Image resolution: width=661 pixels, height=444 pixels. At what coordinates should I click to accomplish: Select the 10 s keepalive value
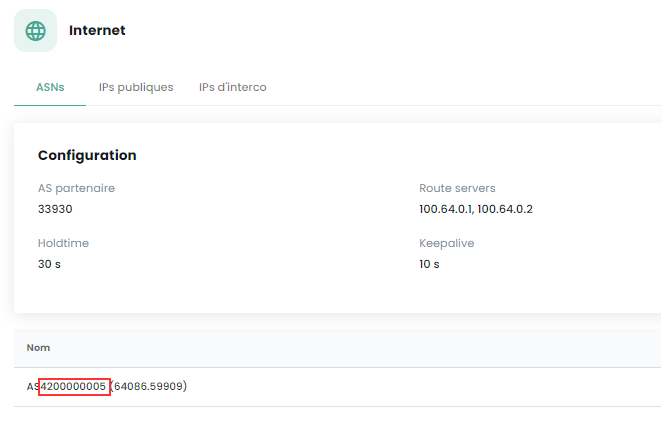click(x=430, y=264)
